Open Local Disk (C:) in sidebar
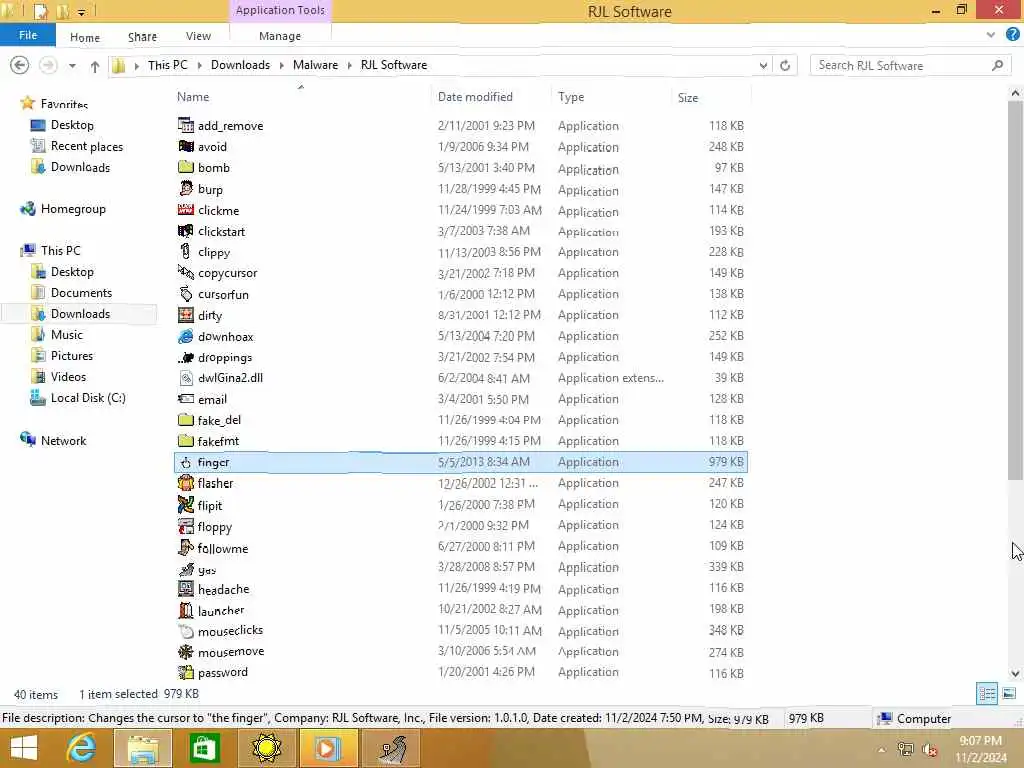 (88, 398)
